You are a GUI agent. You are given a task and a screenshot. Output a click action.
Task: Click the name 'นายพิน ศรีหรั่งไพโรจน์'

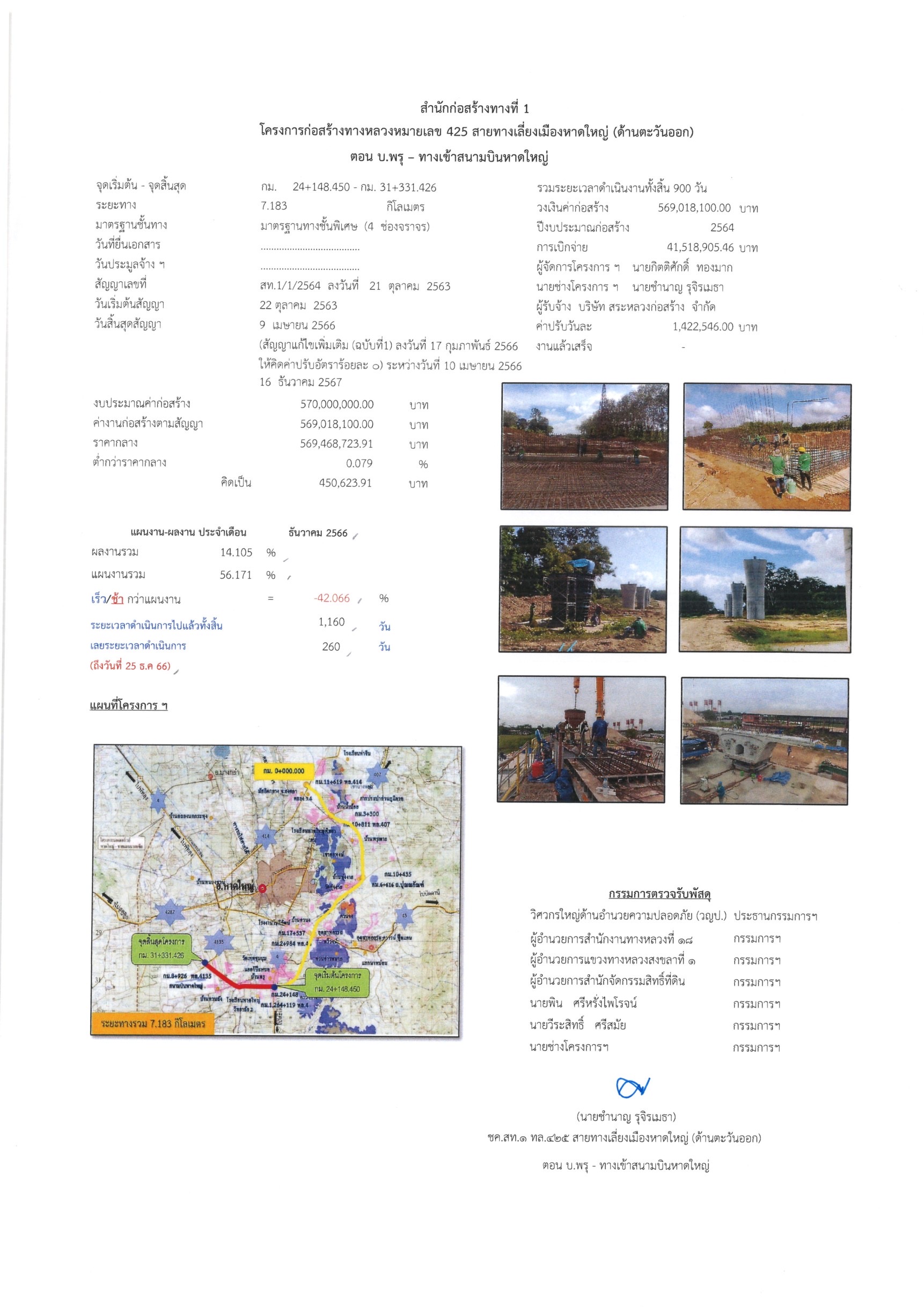583,1003
